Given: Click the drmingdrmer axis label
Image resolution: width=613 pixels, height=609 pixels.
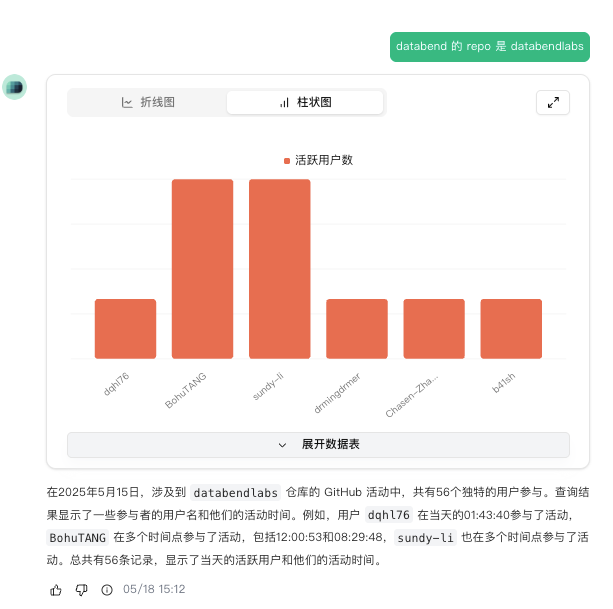Looking at the screenshot, I should (337, 393).
